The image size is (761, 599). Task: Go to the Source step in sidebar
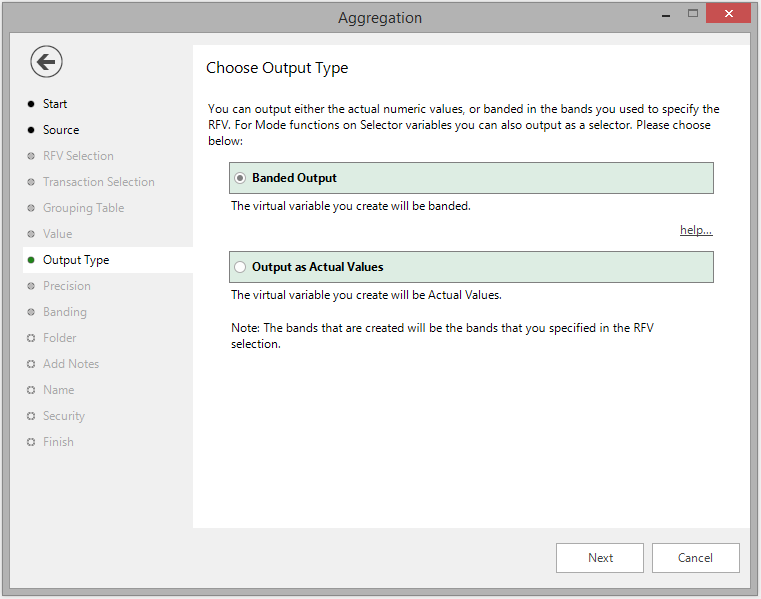[61, 130]
